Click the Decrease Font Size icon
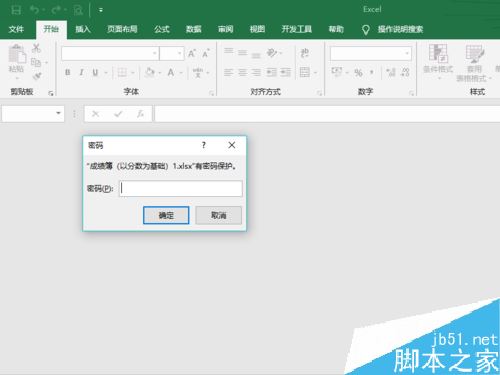Viewport: 500px width, 375px height. pyautogui.click(x=206, y=53)
